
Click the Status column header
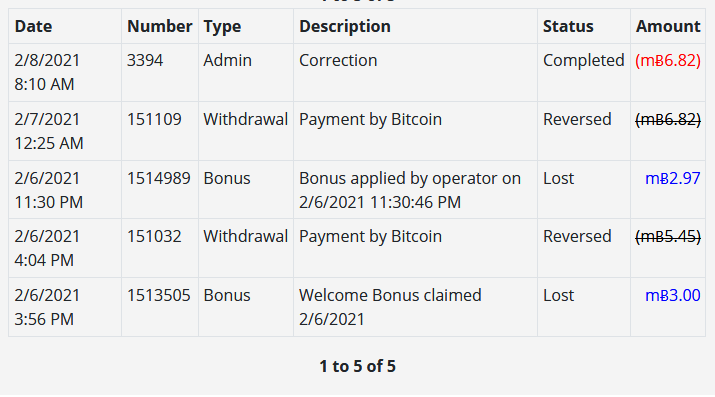coord(568,26)
